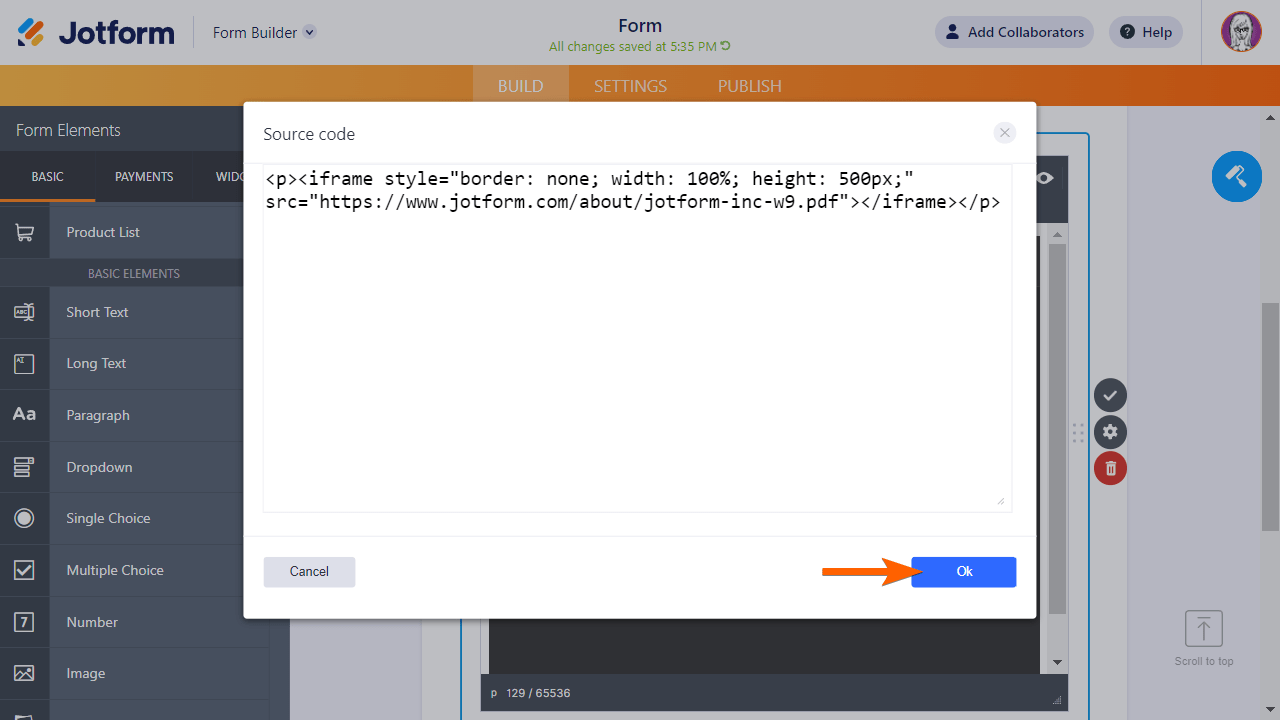This screenshot has height=720, width=1280.
Task: Click the Form Elements panel header
Action: (x=122, y=130)
